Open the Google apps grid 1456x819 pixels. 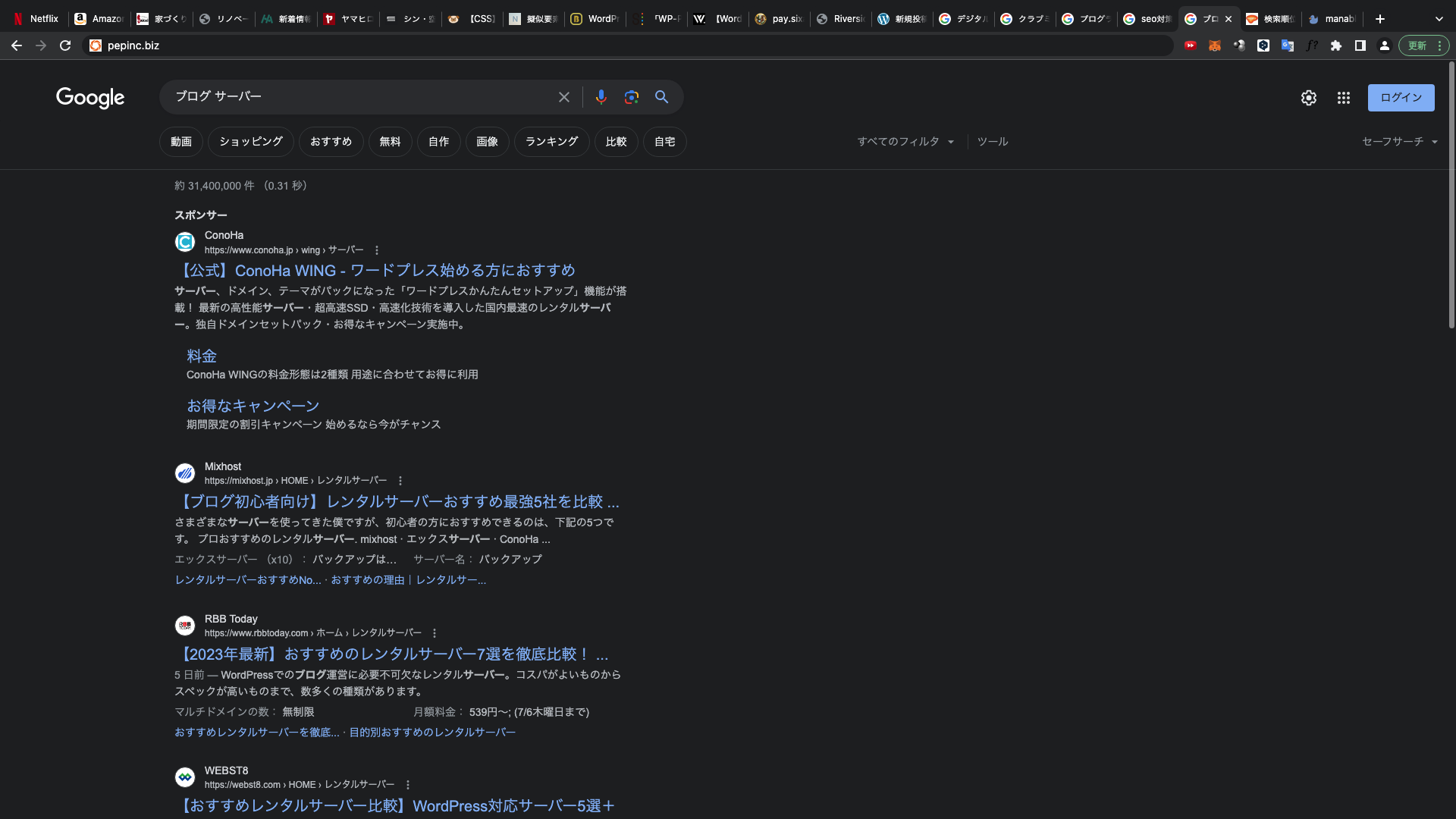pyautogui.click(x=1344, y=98)
